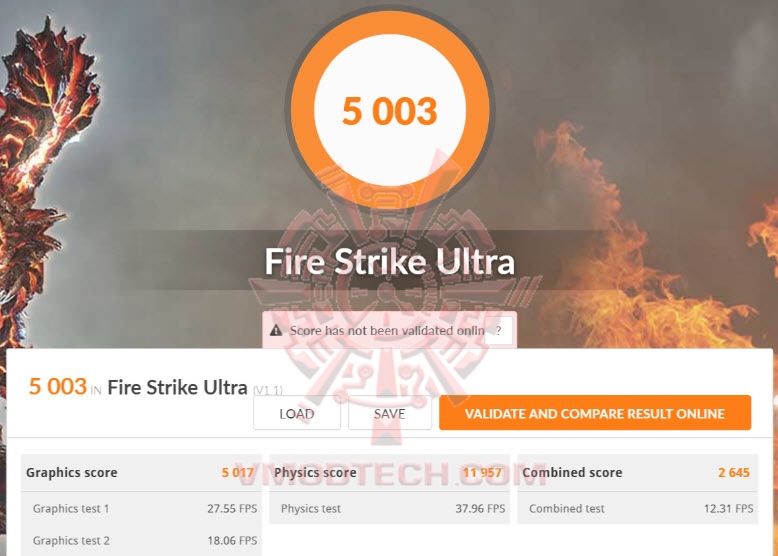Validate and compare result online

[x=595, y=413]
